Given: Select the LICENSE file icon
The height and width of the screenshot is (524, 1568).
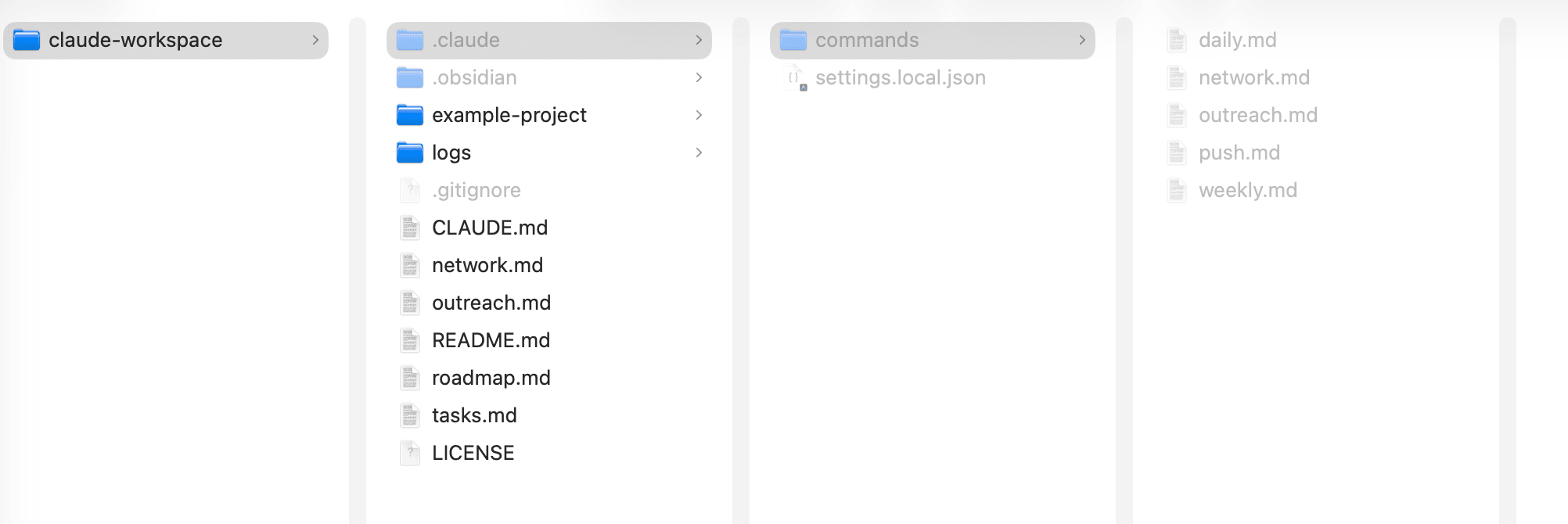Looking at the screenshot, I should (x=409, y=453).
